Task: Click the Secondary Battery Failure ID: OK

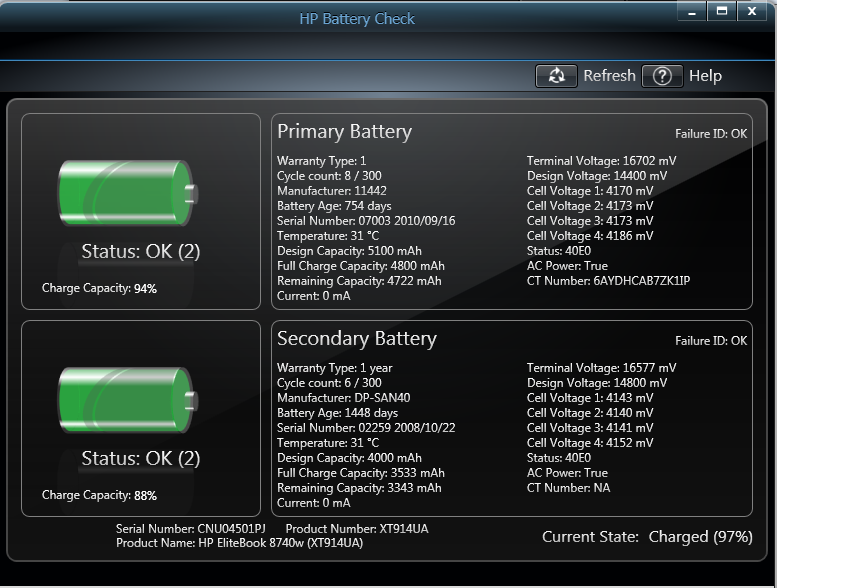Action: tap(710, 341)
